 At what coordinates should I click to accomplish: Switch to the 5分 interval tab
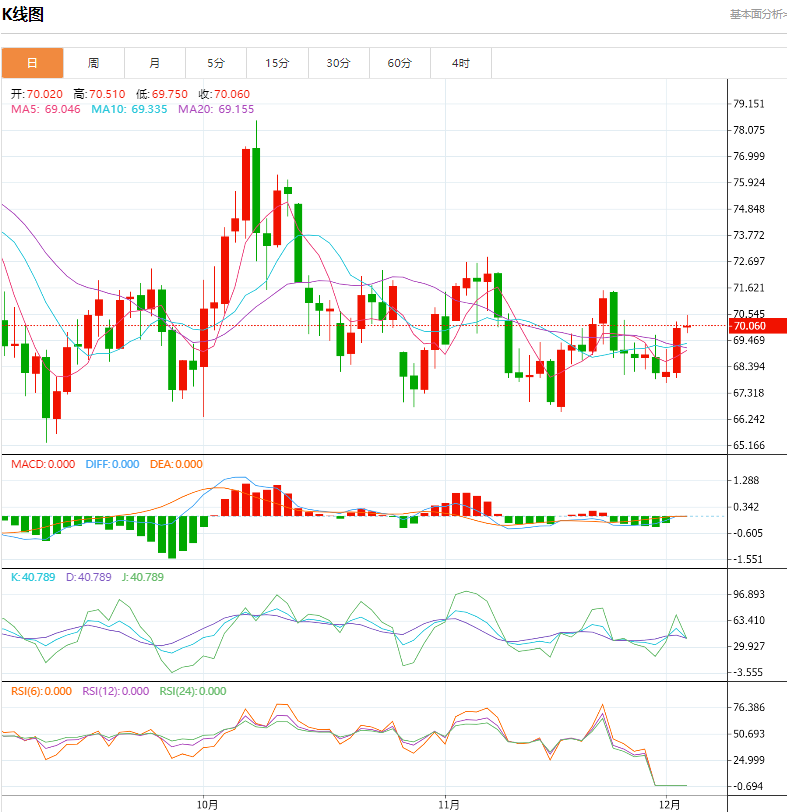point(216,63)
